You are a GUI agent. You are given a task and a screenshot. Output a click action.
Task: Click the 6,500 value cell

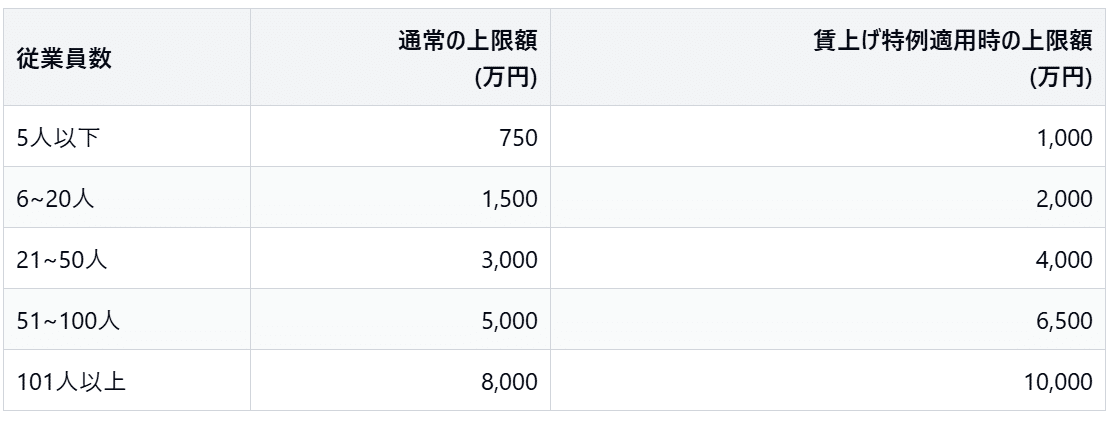(1062, 320)
